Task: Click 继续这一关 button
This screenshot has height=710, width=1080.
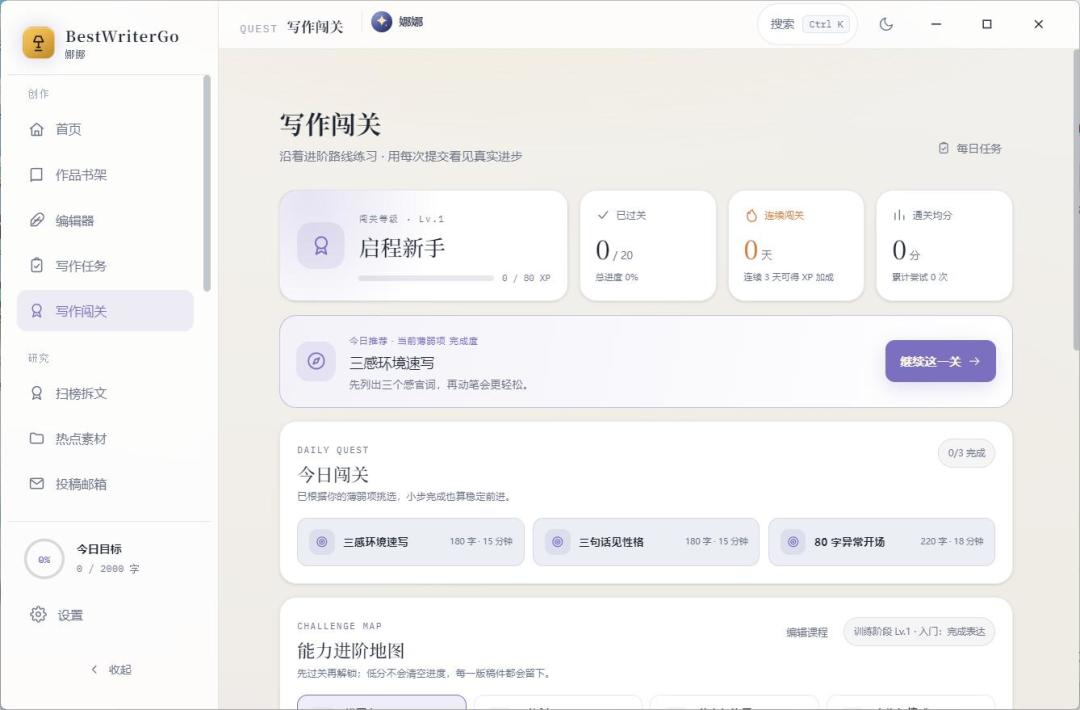Action: point(940,361)
